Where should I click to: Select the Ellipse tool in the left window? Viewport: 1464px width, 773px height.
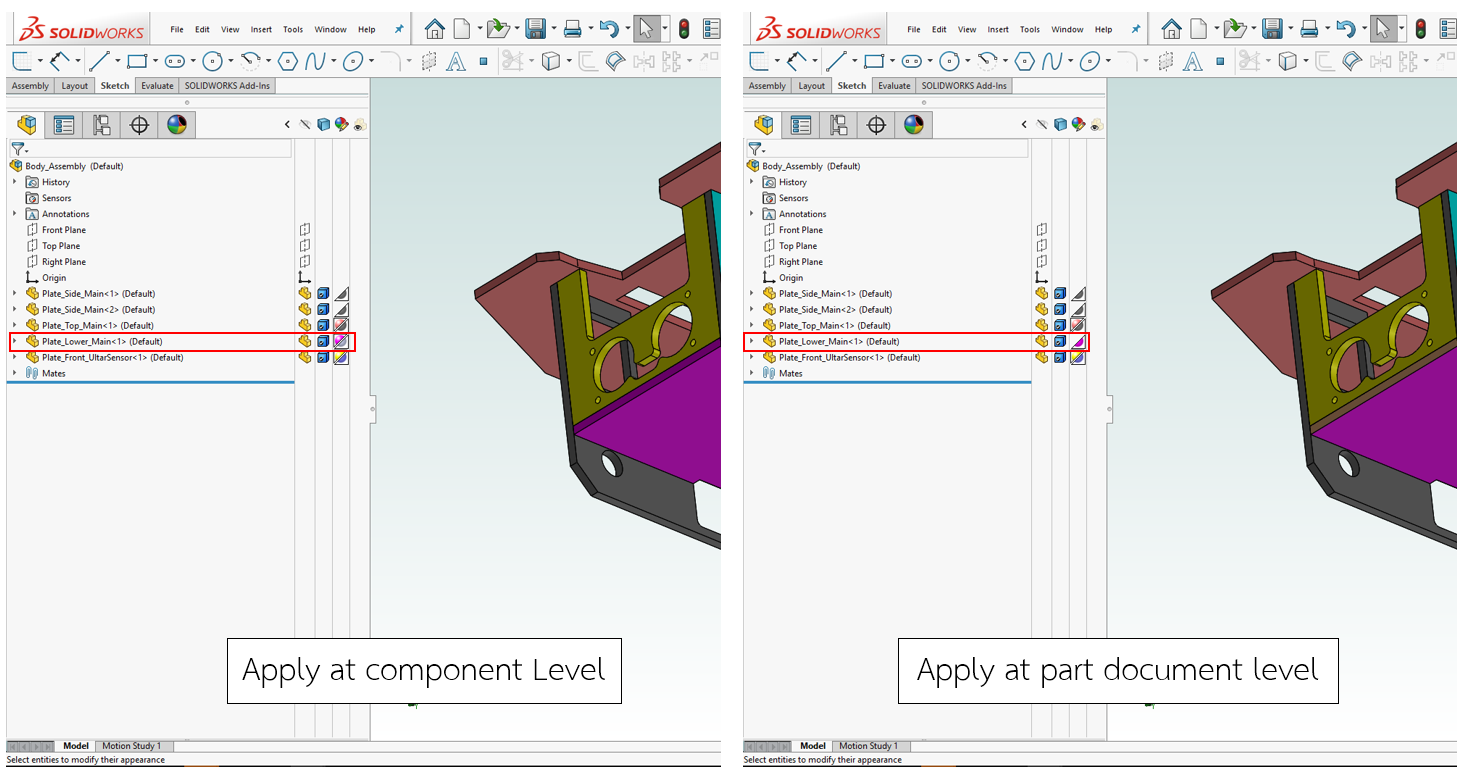pyautogui.click(x=352, y=62)
